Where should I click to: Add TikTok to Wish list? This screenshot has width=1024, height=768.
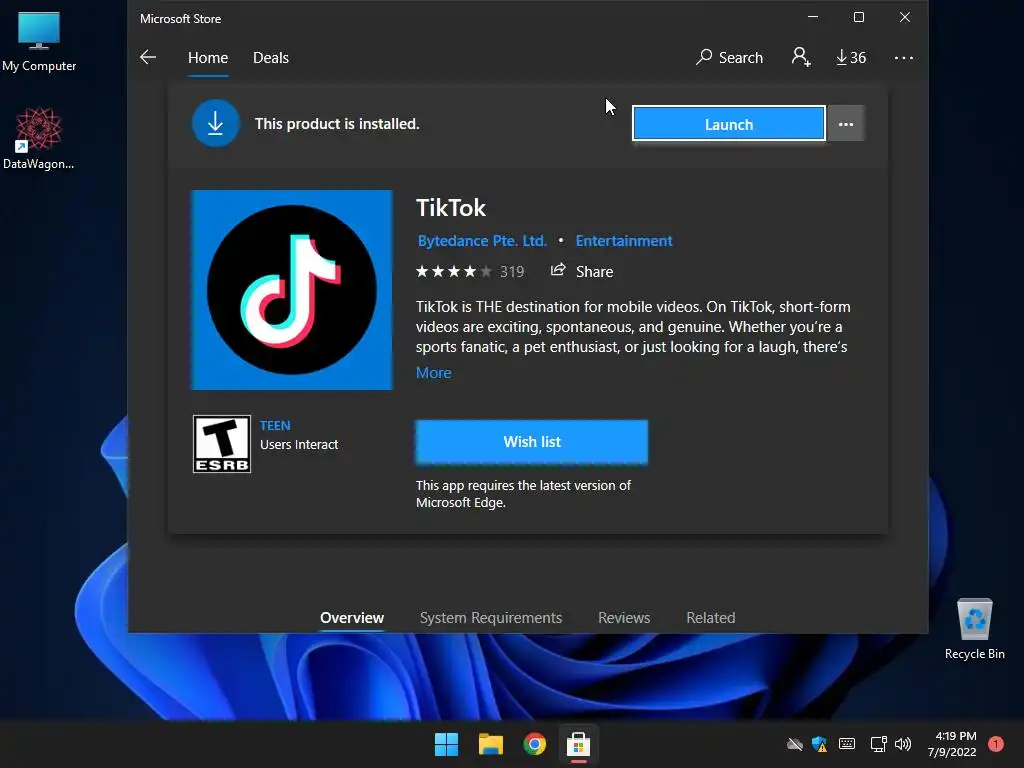pyautogui.click(x=532, y=442)
